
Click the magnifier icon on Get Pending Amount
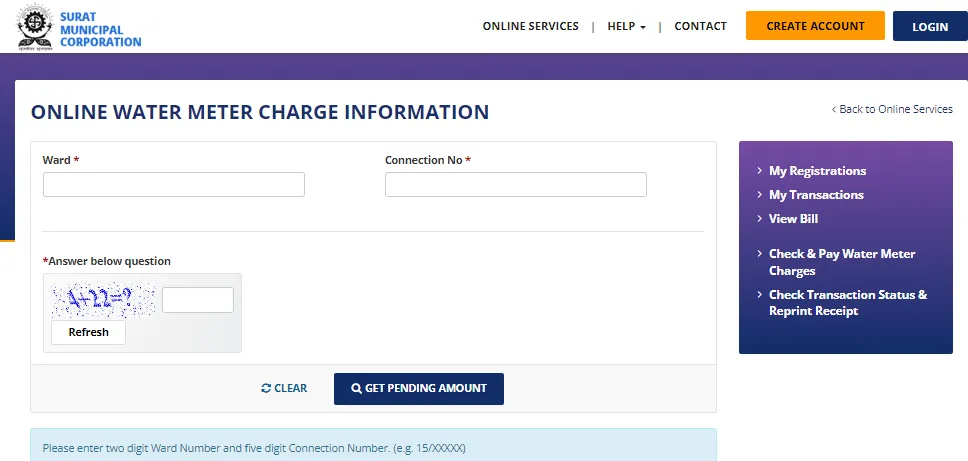356,389
